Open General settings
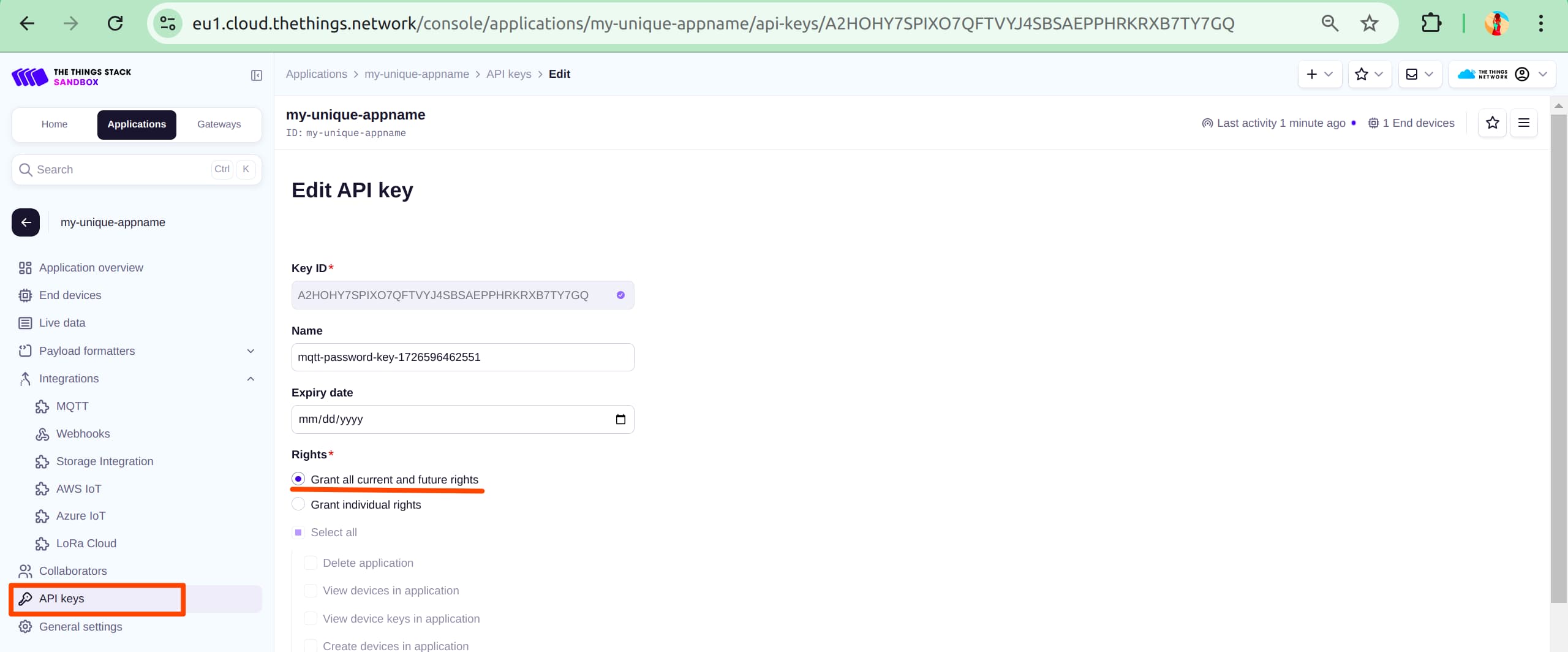1568x652 pixels. [x=80, y=626]
